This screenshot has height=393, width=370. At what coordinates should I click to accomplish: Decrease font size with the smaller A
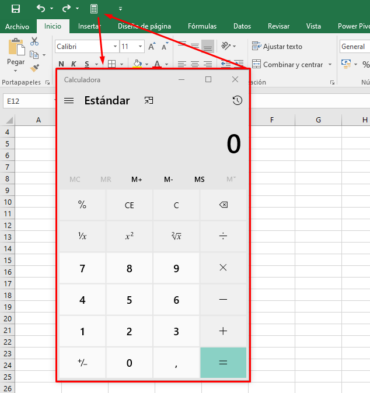coord(164,46)
